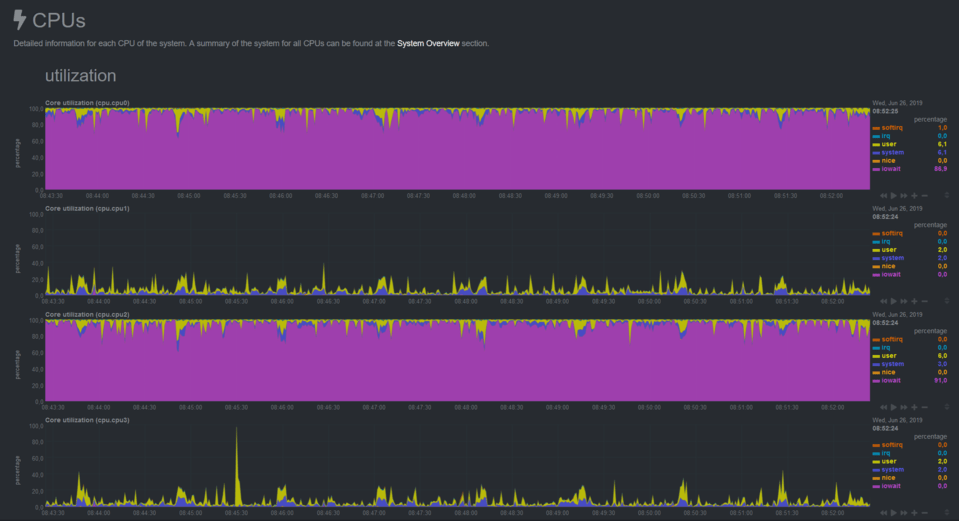This screenshot has height=521, width=959.
Task: Click iowait value 91,0 in cpu2 legend
Action: pos(940,380)
